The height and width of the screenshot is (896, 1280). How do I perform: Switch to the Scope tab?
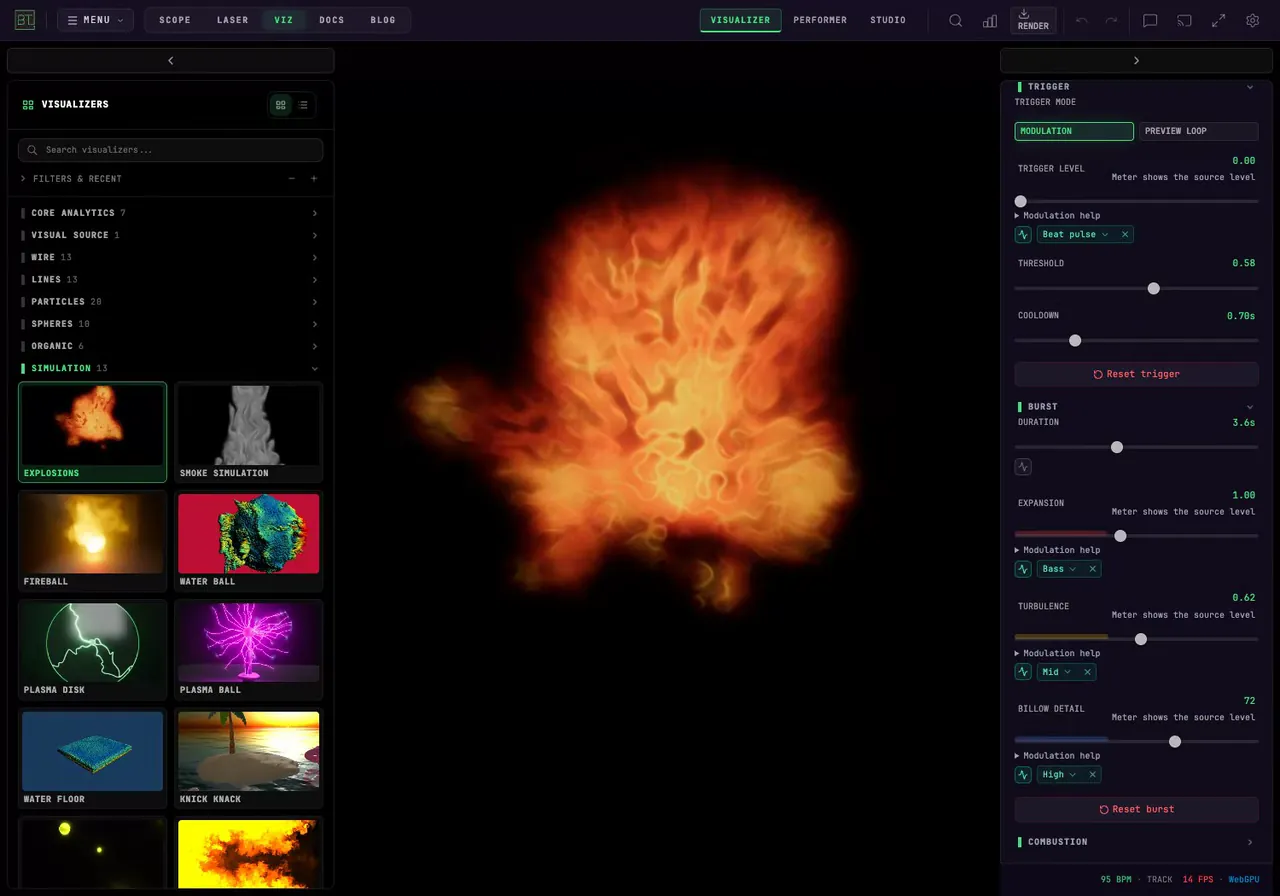click(x=175, y=20)
